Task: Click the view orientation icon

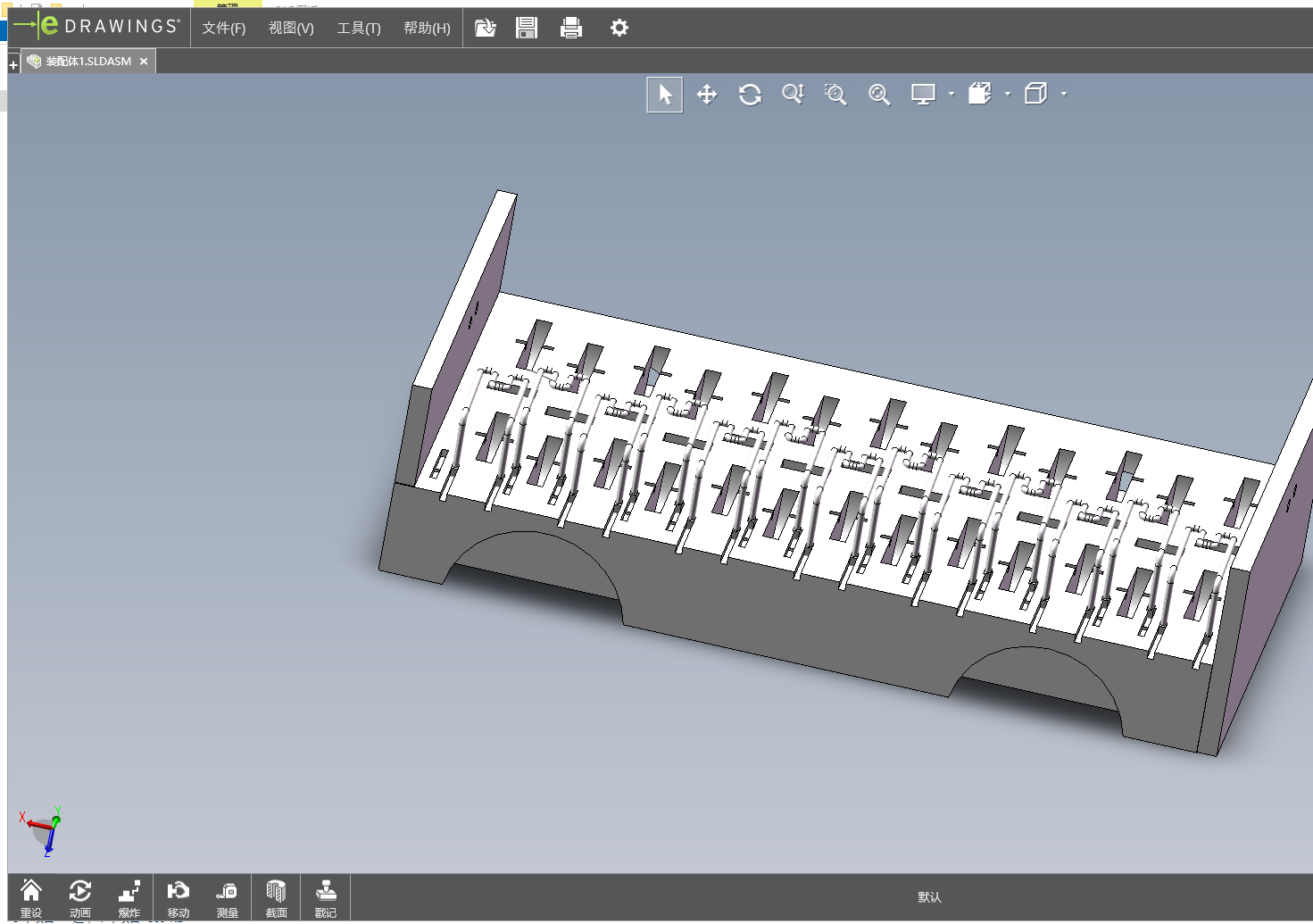Action: 980,94
